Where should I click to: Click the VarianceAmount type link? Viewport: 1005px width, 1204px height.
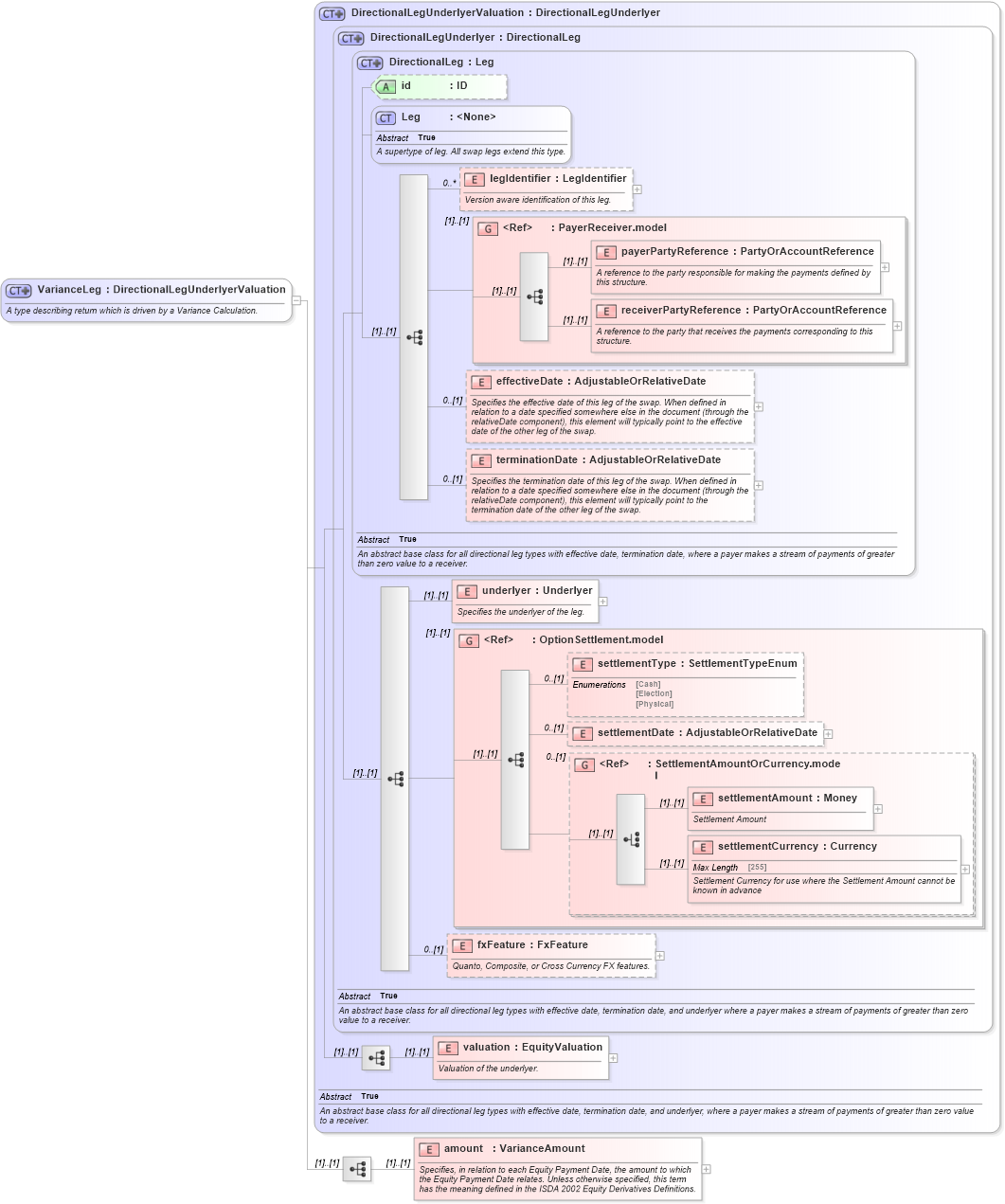tap(543, 1148)
